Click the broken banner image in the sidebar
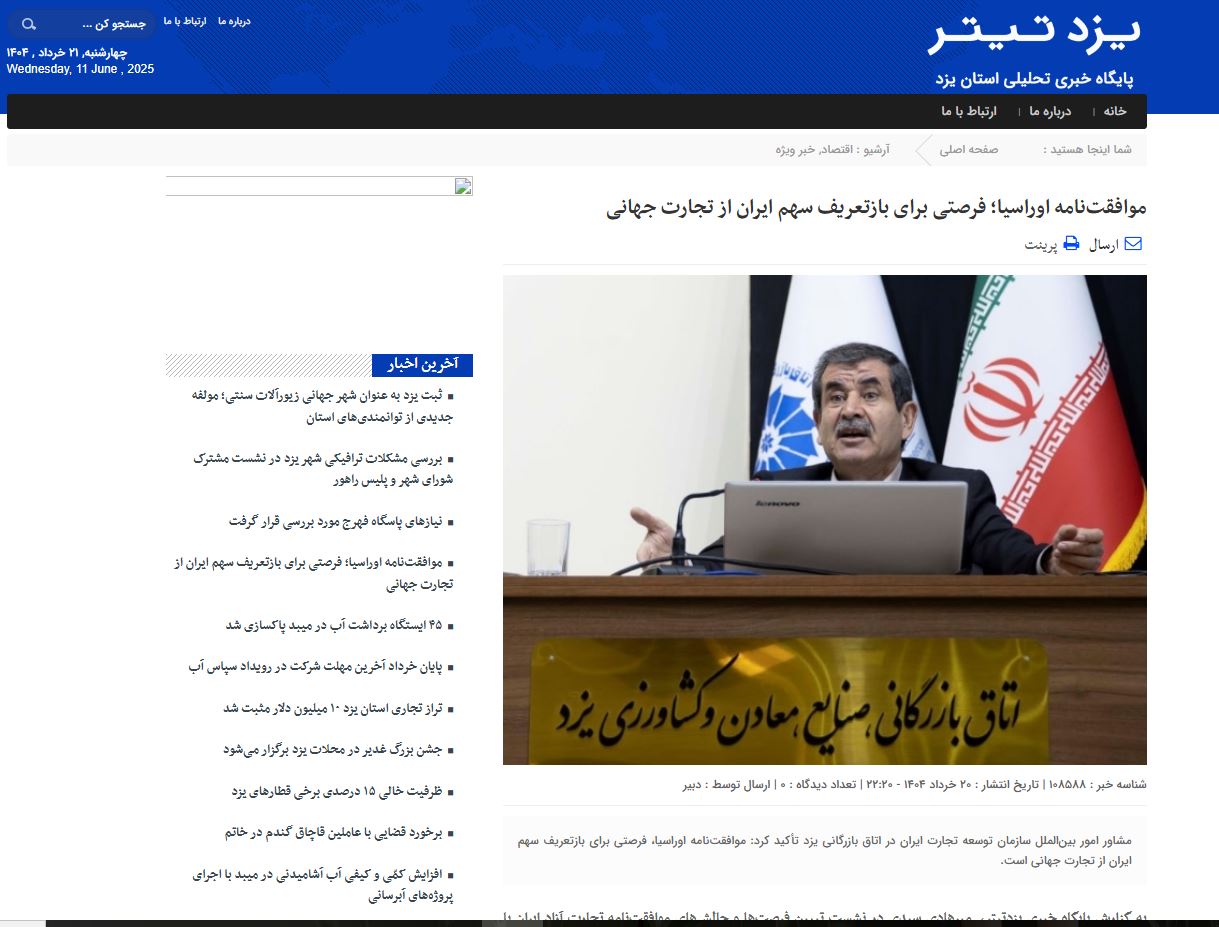1219x927 pixels. pyautogui.click(x=319, y=186)
